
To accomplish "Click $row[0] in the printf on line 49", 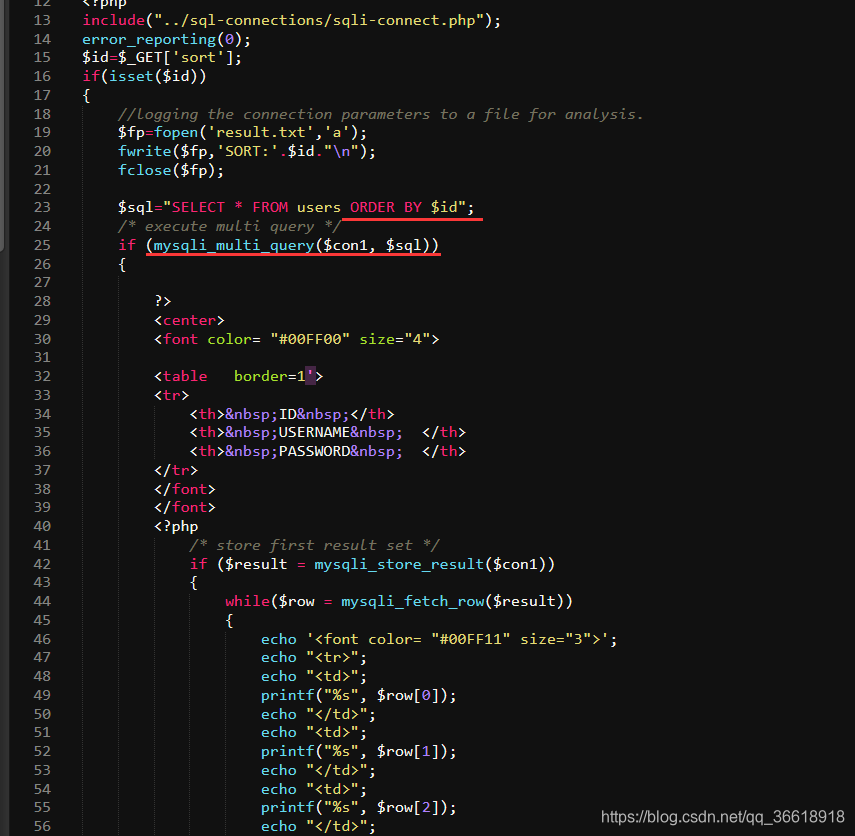I will pos(408,696).
